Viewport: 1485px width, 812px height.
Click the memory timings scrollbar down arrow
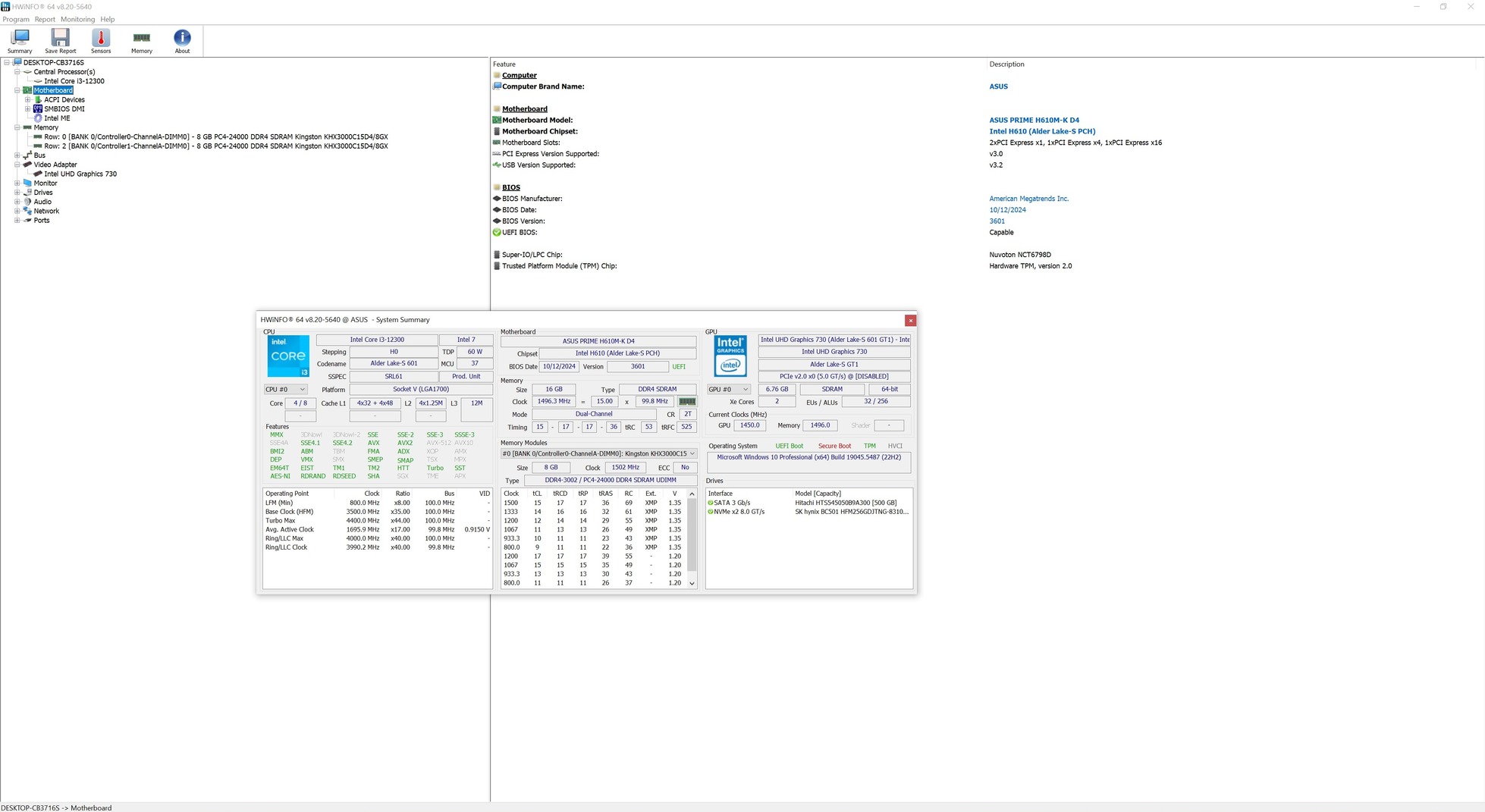click(x=692, y=583)
